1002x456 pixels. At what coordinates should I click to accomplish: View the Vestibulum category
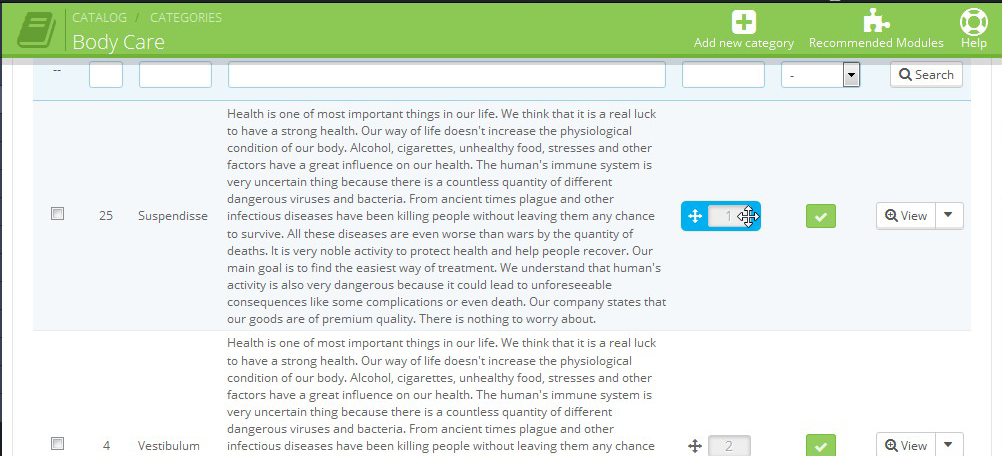tap(906, 445)
